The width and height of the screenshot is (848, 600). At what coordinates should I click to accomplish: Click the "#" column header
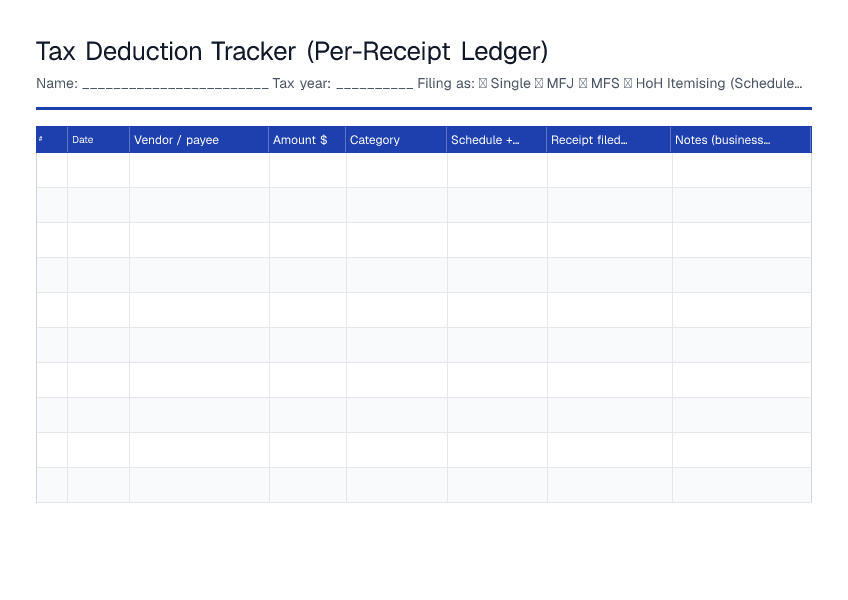(x=52, y=140)
